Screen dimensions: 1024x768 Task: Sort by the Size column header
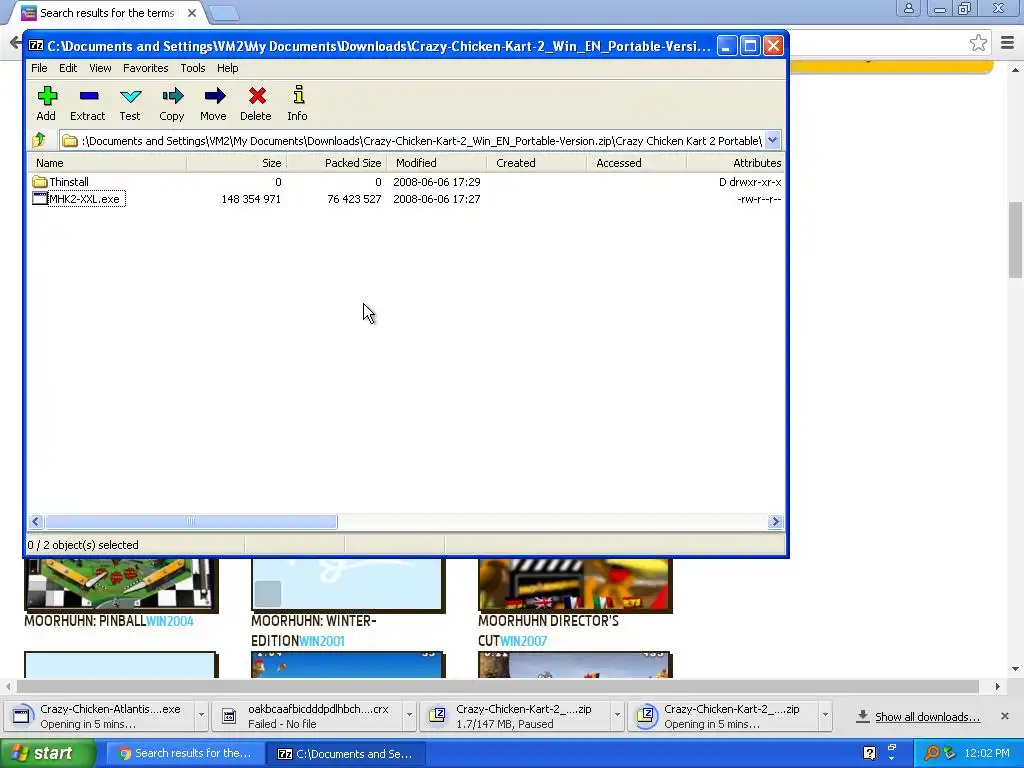pos(236,163)
